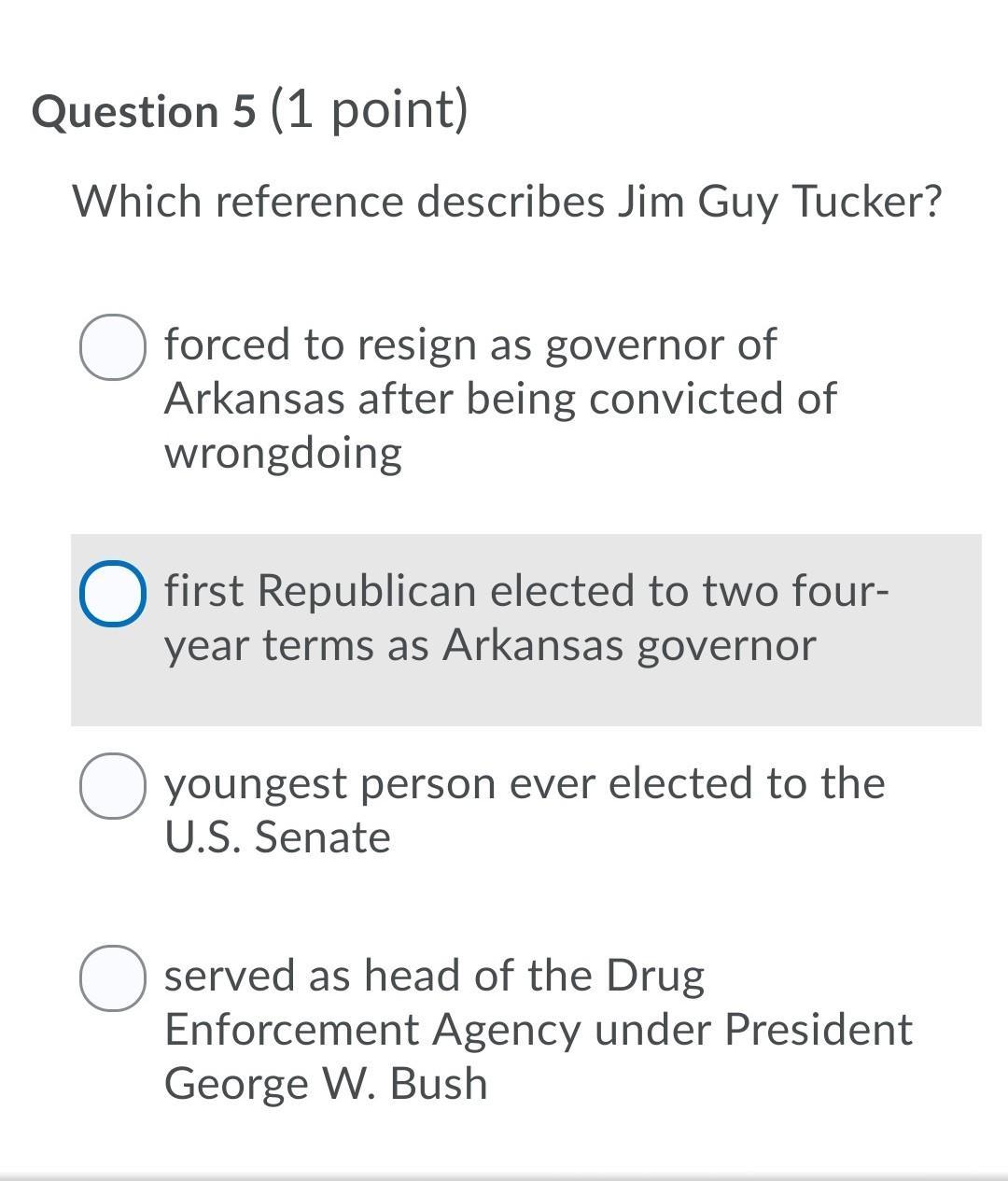Pick the 'youngest person ever elected' radio button
Image resolution: width=1008 pixels, height=1181 pixels.
click(x=112, y=786)
